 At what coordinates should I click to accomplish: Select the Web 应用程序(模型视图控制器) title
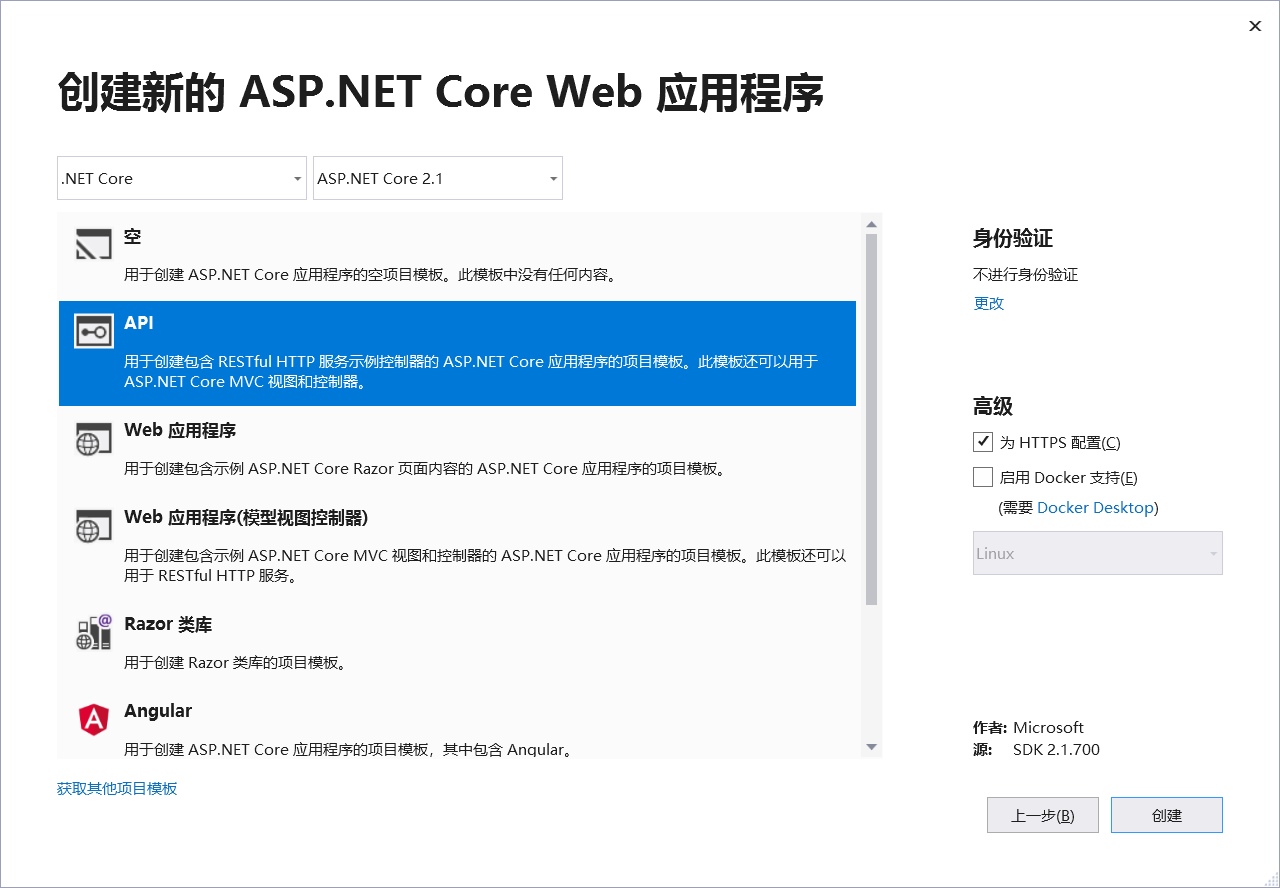tap(246, 518)
